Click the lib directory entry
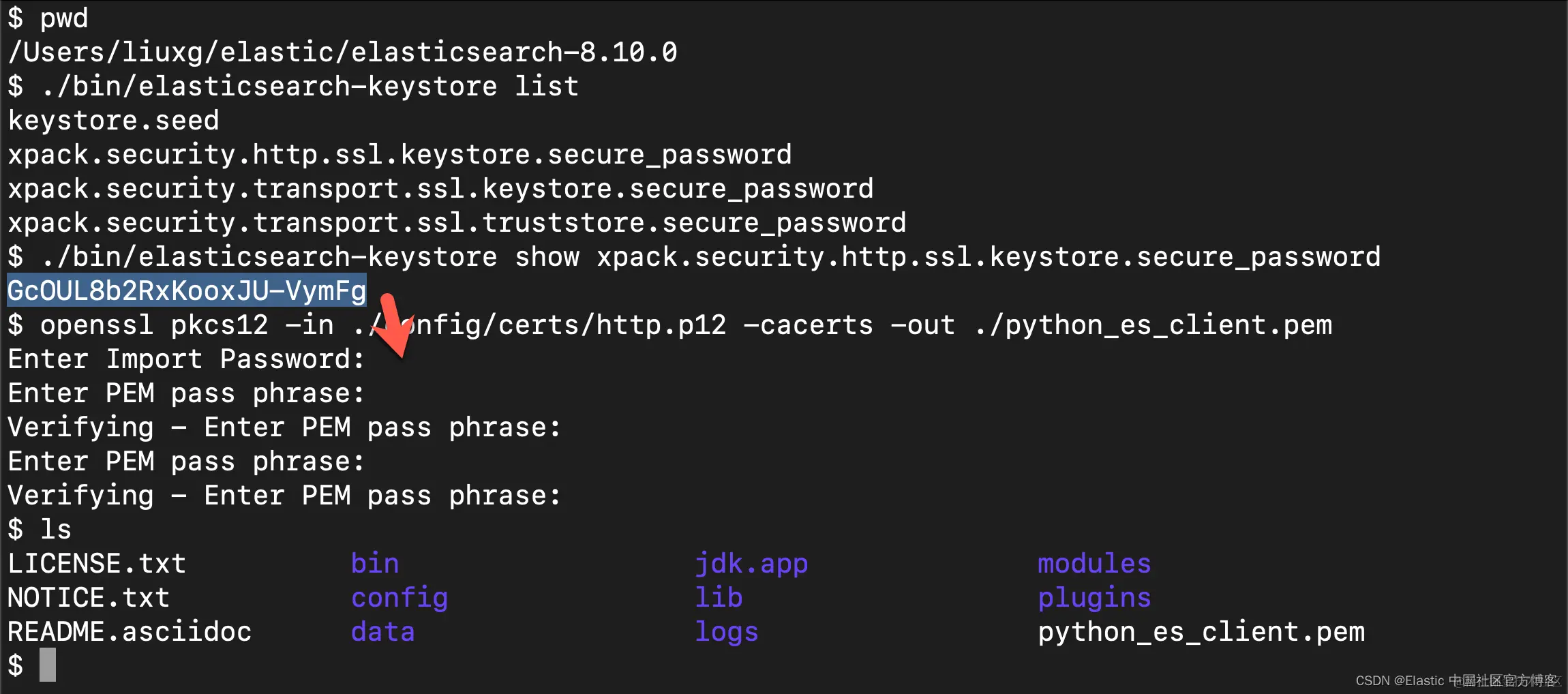 [x=719, y=598]
